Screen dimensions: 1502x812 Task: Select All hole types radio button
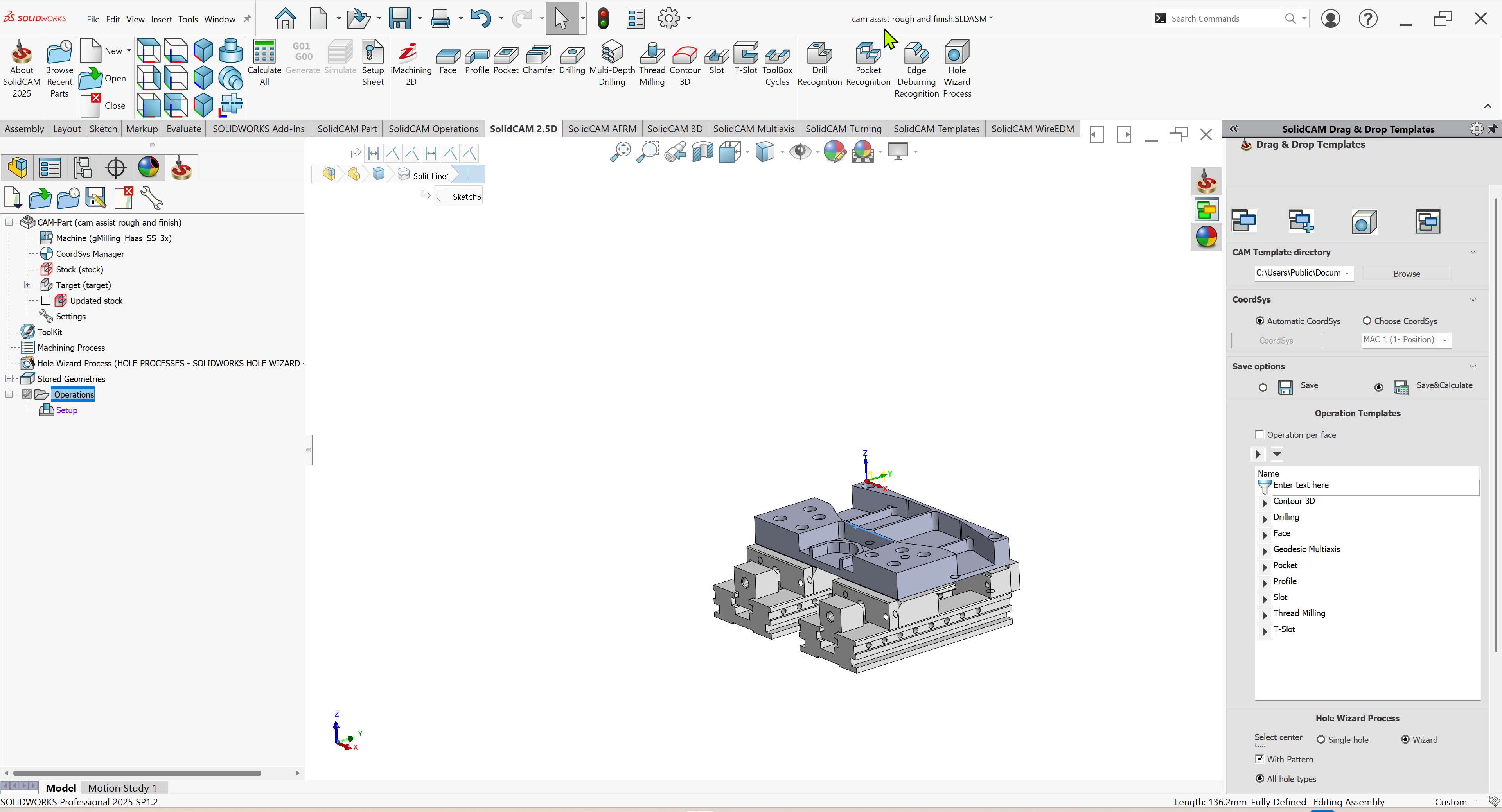pos(1259,778)
